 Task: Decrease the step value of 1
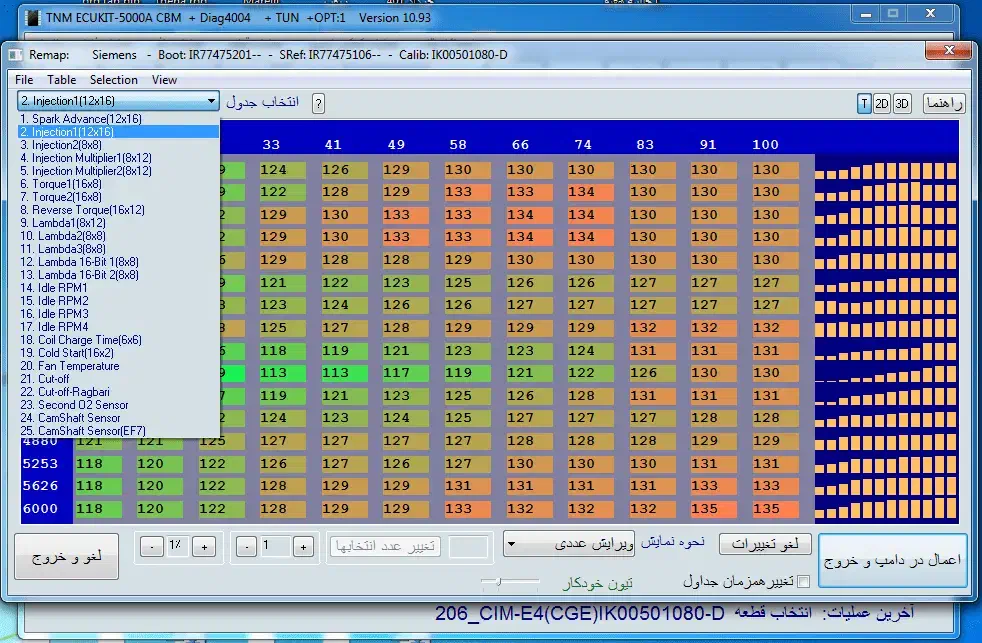point(247,547)
